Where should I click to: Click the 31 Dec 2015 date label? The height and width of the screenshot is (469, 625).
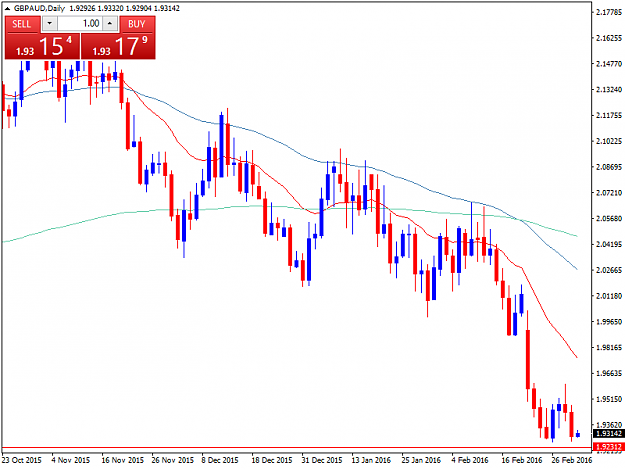click(322, 460)
